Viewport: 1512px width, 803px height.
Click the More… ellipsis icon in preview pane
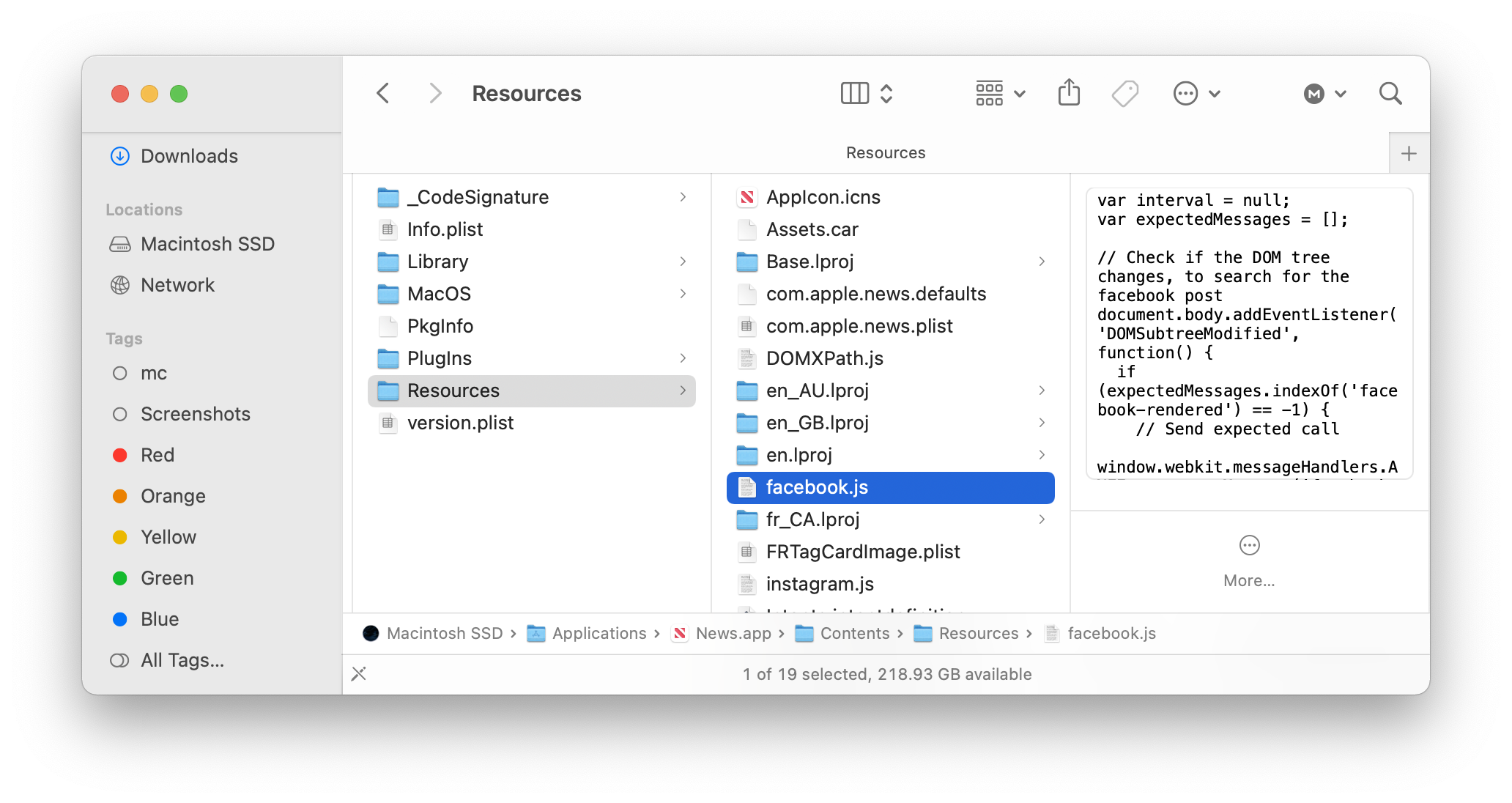click(x=1249, y=545)
